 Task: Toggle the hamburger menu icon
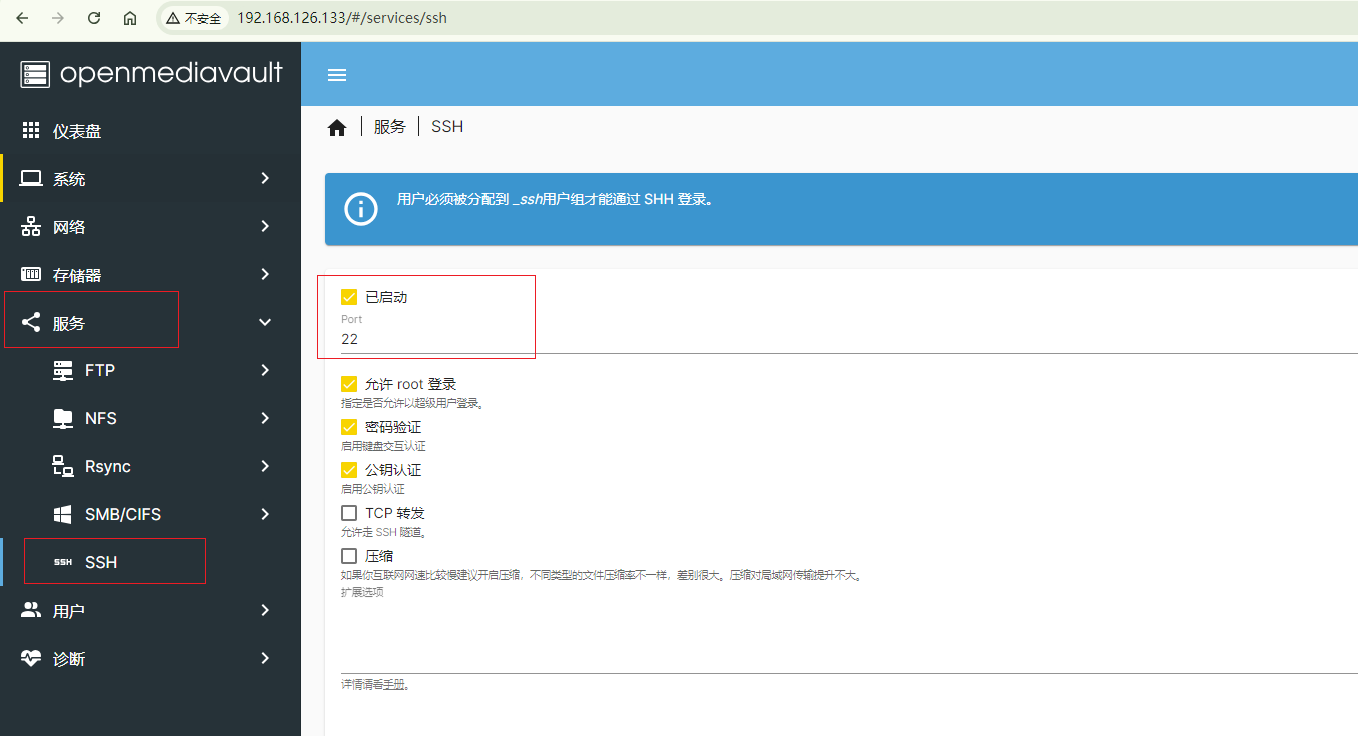337,75
